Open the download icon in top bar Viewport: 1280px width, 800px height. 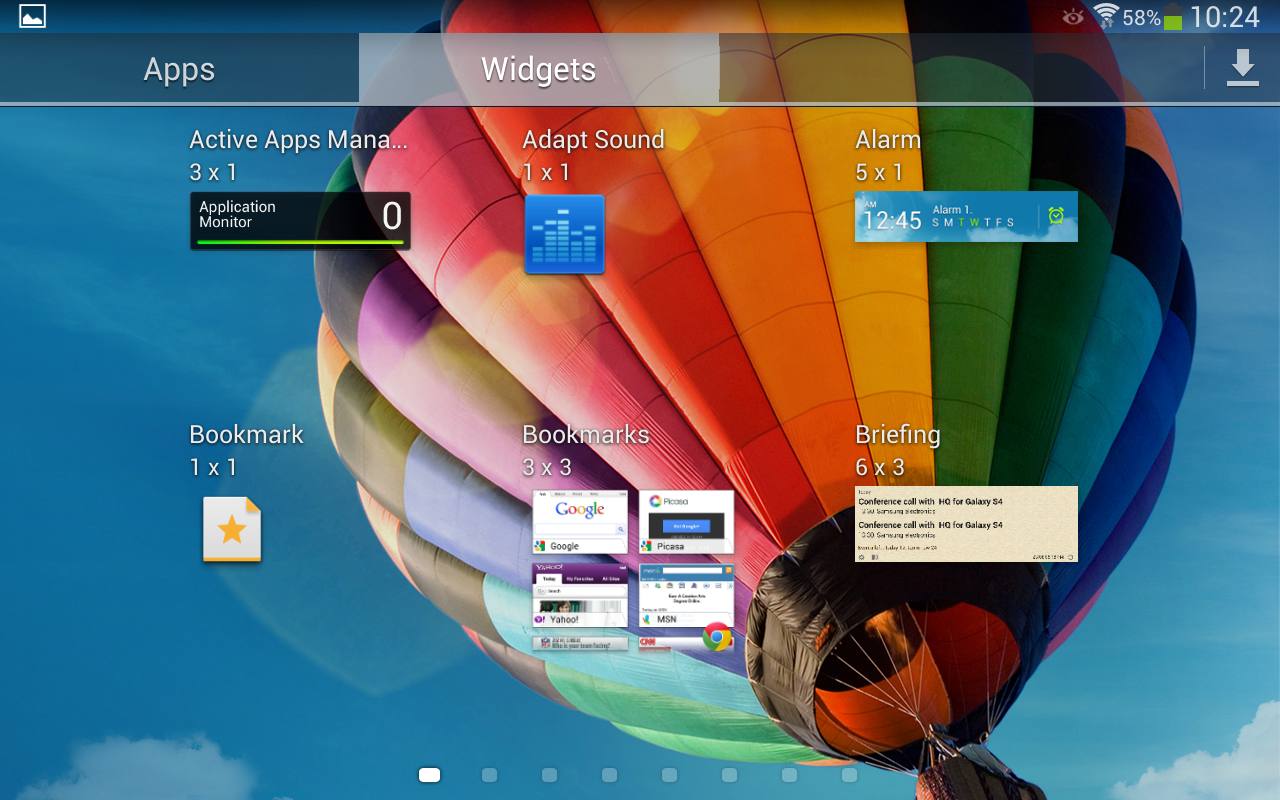tap(1242, 68)
